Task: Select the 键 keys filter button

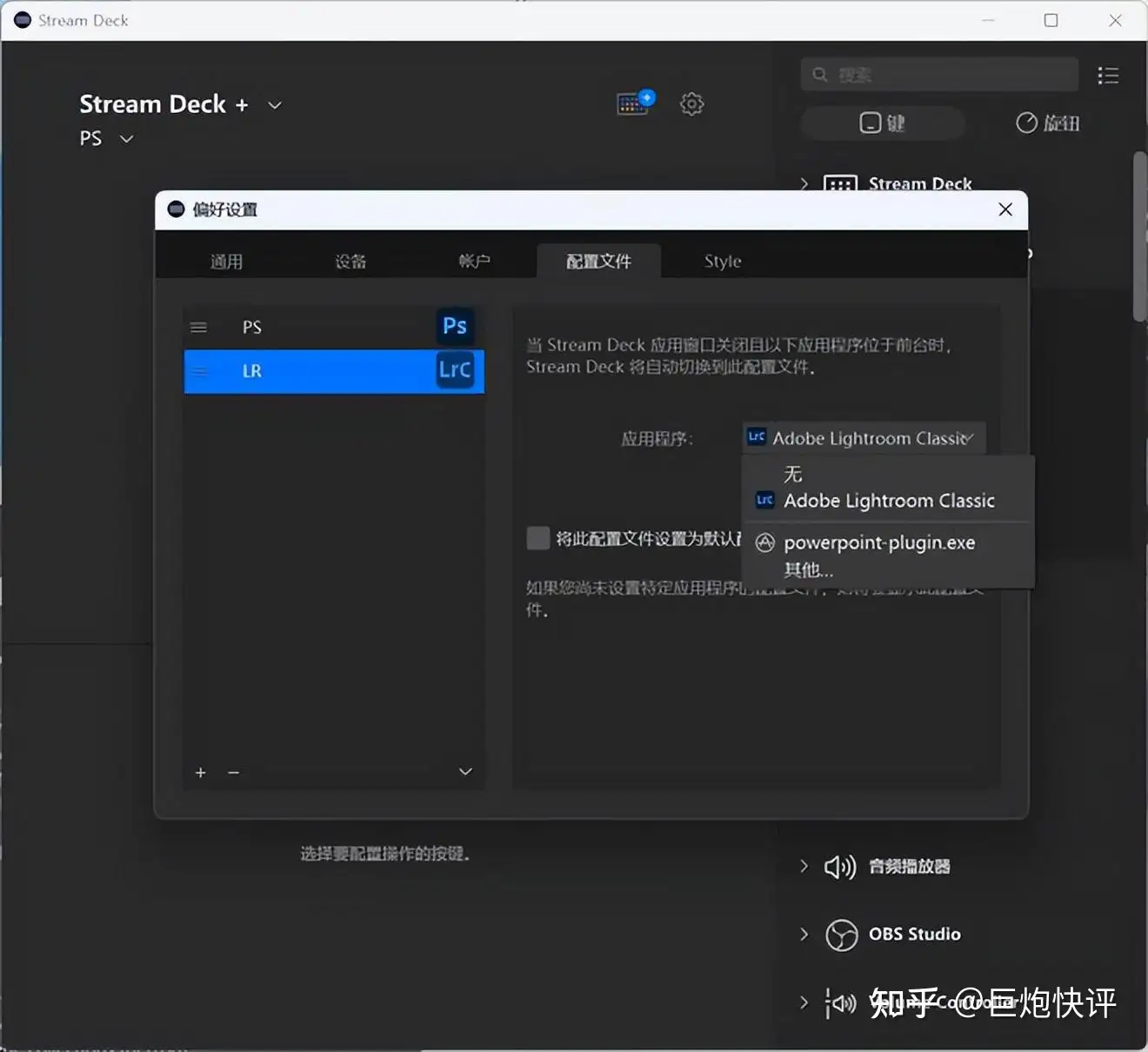Action: [883, 123]
